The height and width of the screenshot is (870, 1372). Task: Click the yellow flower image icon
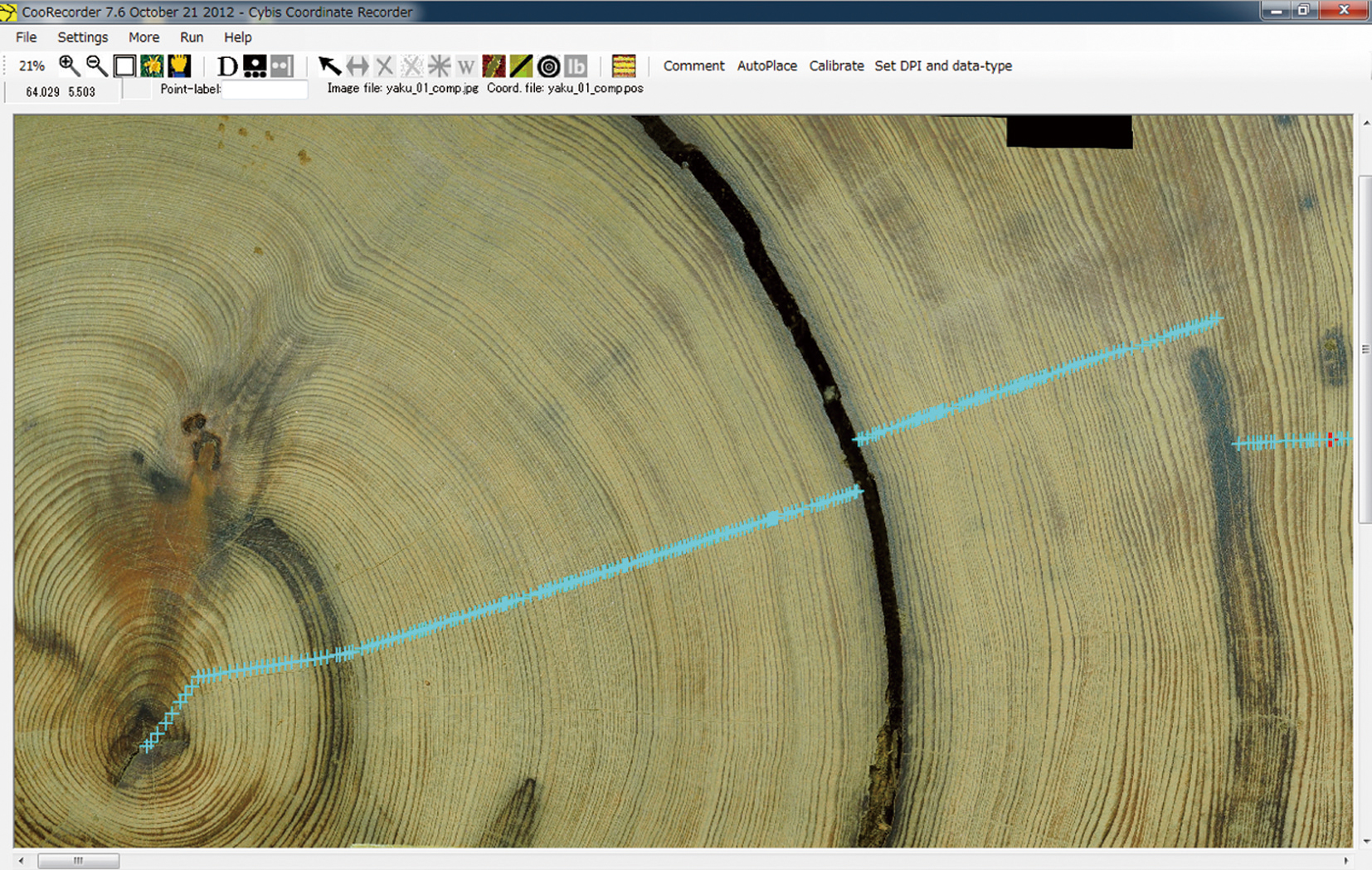coord(152,66)
